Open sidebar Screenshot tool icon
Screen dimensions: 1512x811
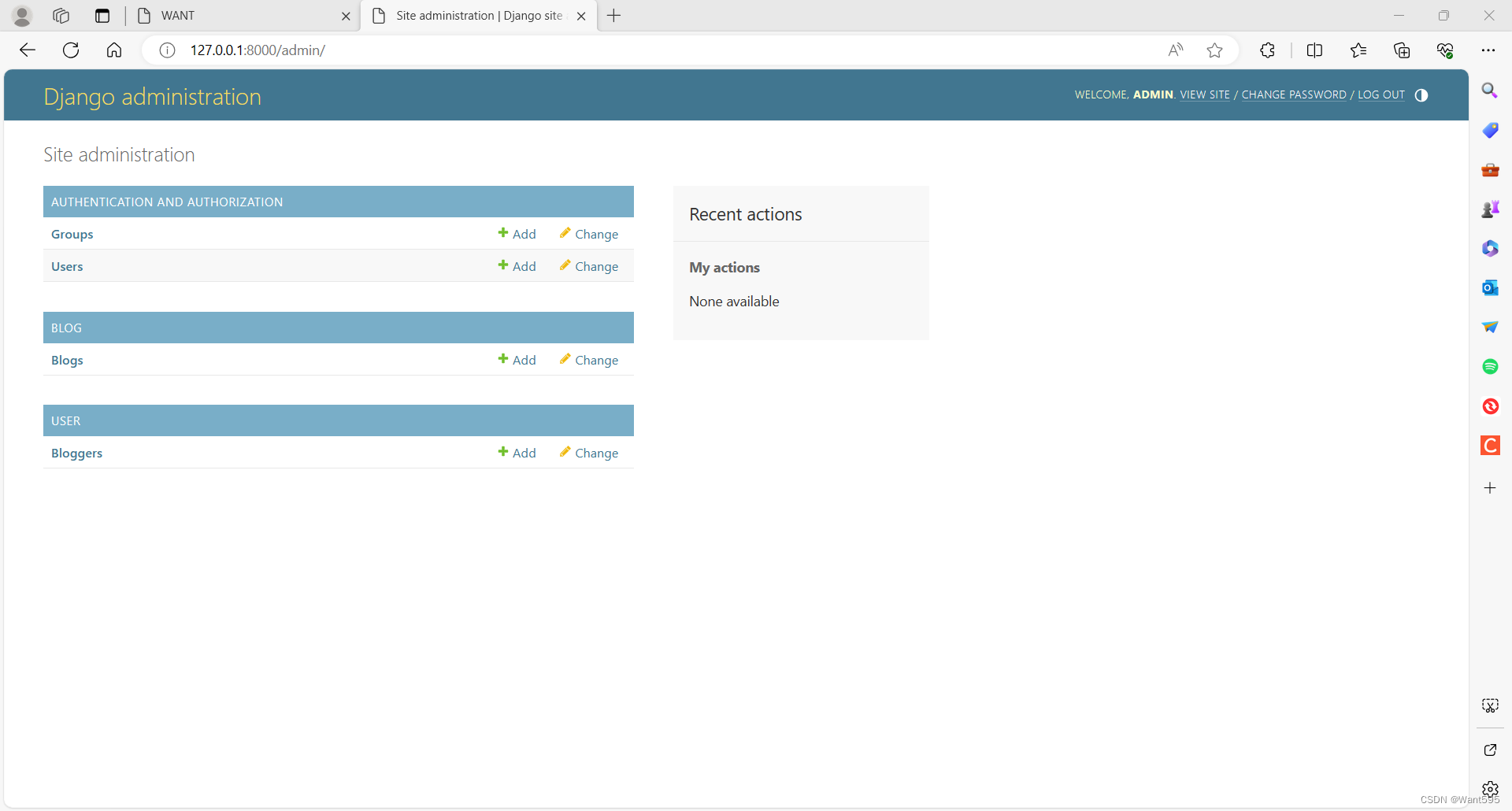pos(1490,705)
